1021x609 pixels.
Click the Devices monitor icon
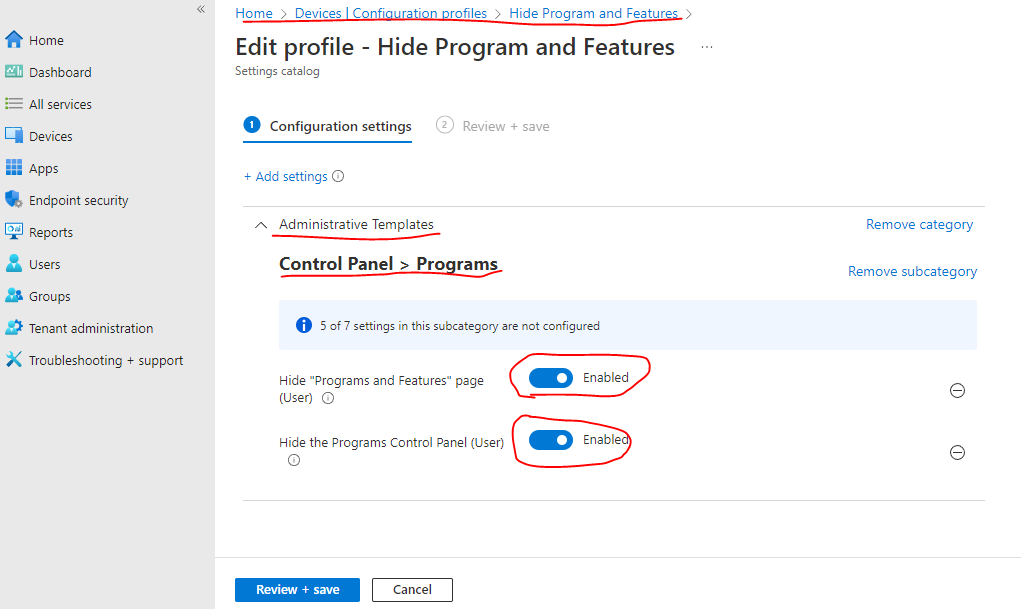click(14, 135)
